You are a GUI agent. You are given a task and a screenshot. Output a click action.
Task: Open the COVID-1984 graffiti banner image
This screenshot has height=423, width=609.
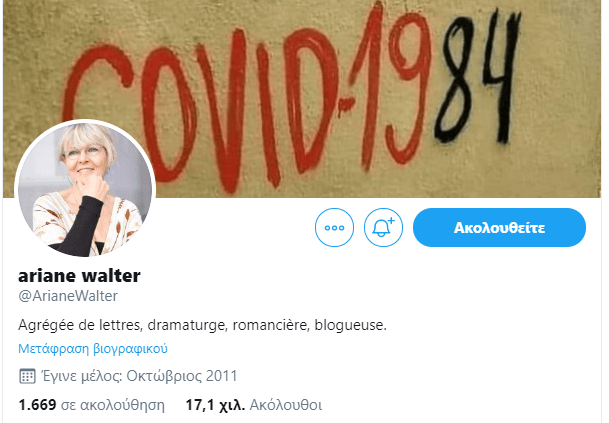point(302,99)
